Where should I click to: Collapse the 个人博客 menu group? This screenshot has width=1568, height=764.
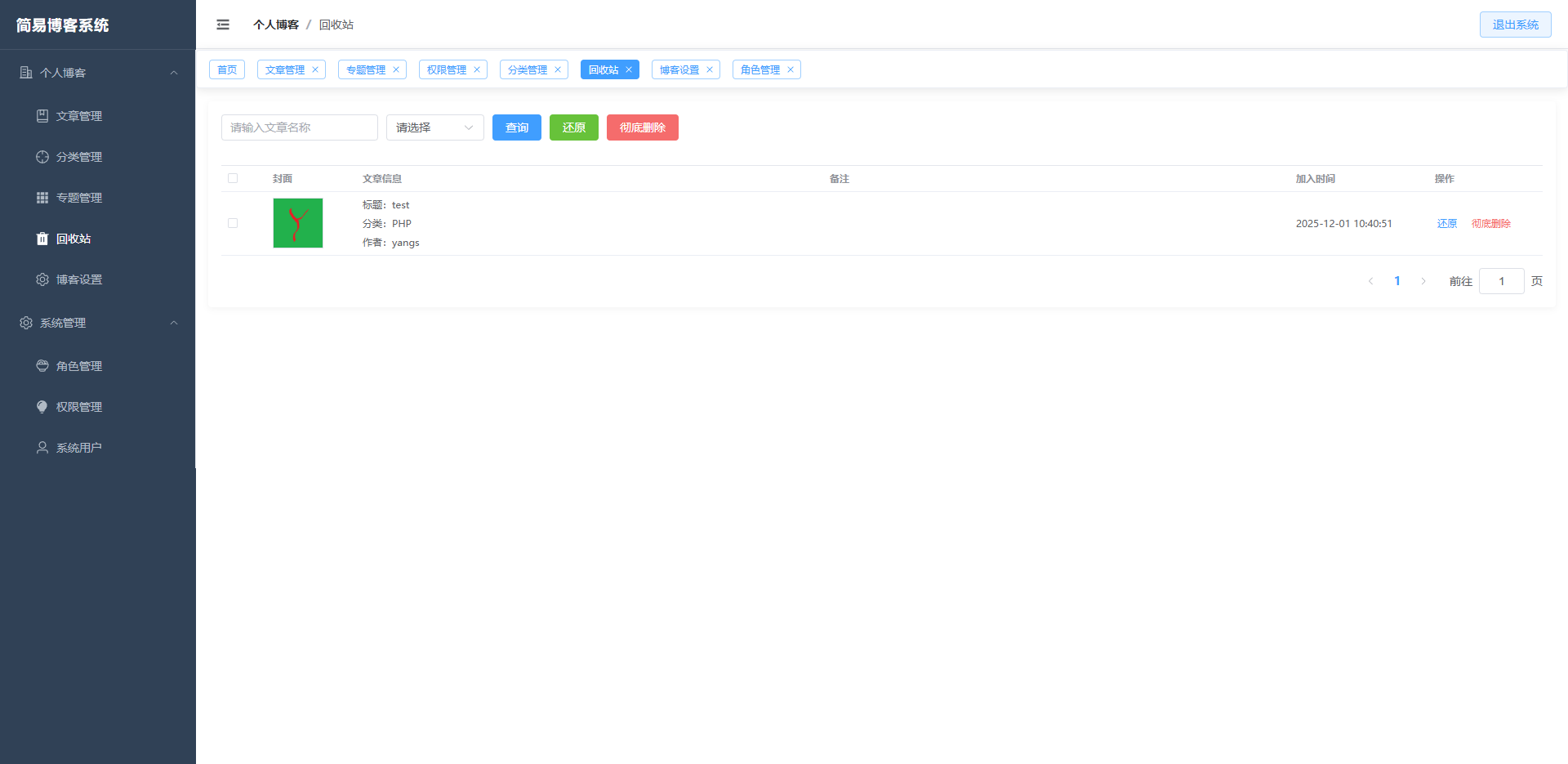pos(174,73)
